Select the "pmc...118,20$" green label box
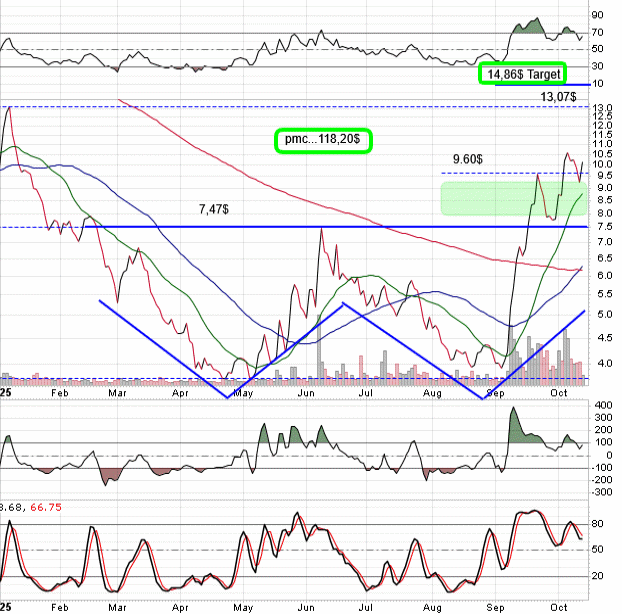The height and width of the screenshot is (614, 622). (323, 141)
